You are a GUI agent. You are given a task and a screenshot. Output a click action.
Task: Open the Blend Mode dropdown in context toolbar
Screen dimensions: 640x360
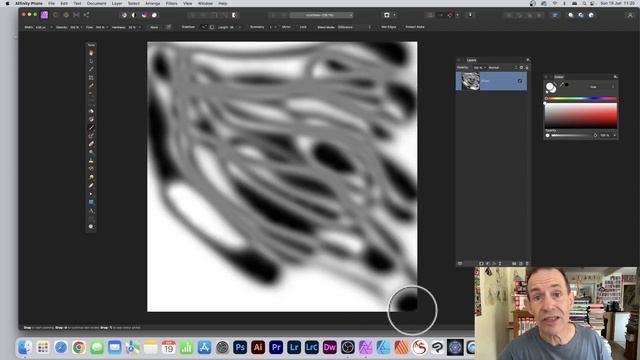pos(354,27)
